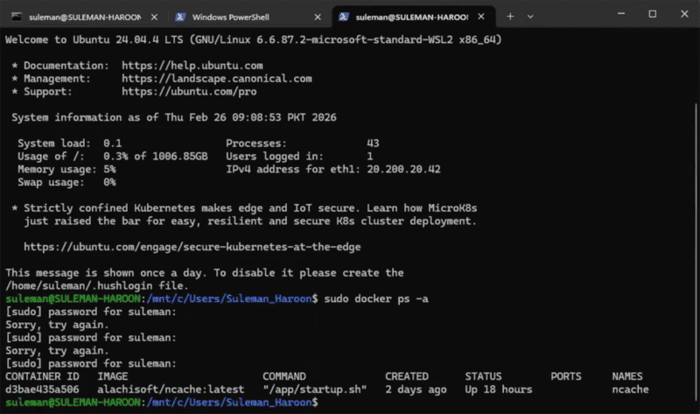Click the STATUS column header
Viewport: 700px width, 414px height.
pyautogui.click(x=483, y=376)
